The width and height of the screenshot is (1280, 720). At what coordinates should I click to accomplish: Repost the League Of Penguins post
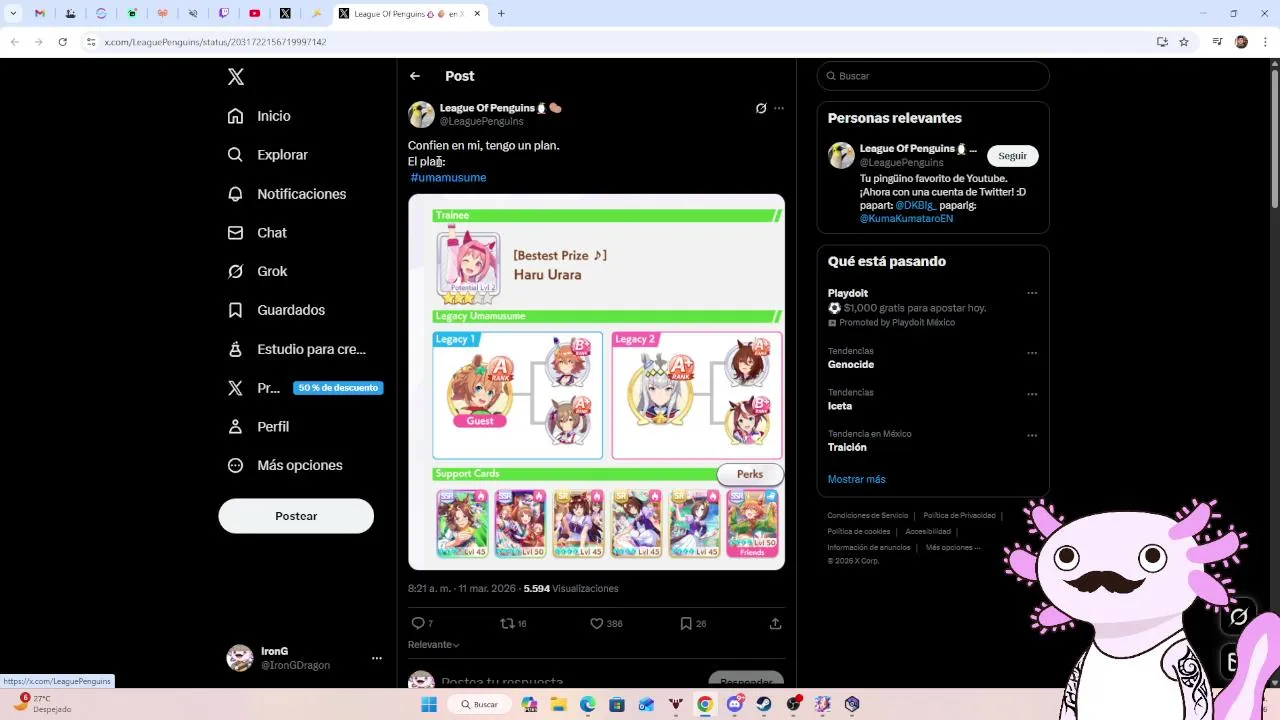(513, 623)
